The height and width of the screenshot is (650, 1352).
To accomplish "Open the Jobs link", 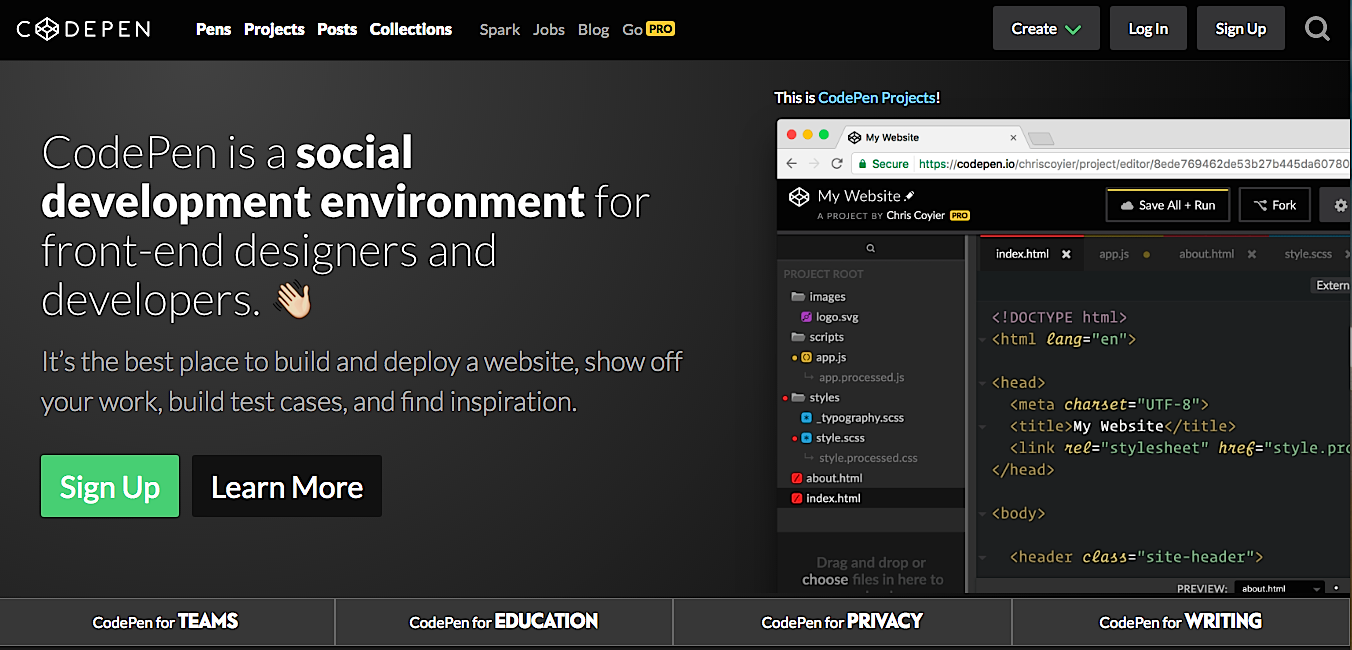I will pos(549,29).
